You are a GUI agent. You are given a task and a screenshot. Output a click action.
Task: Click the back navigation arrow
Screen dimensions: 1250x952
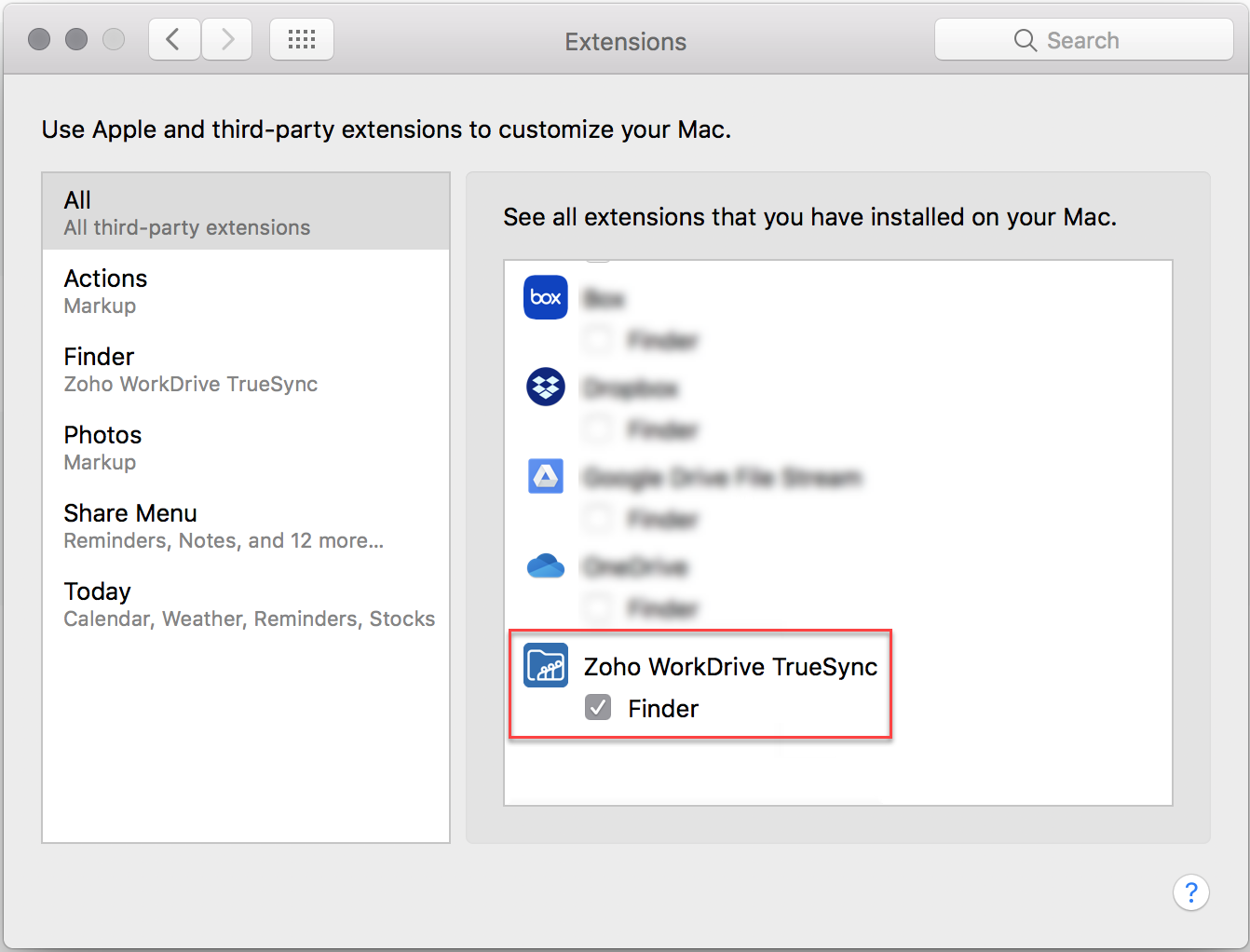pos(174,40)
